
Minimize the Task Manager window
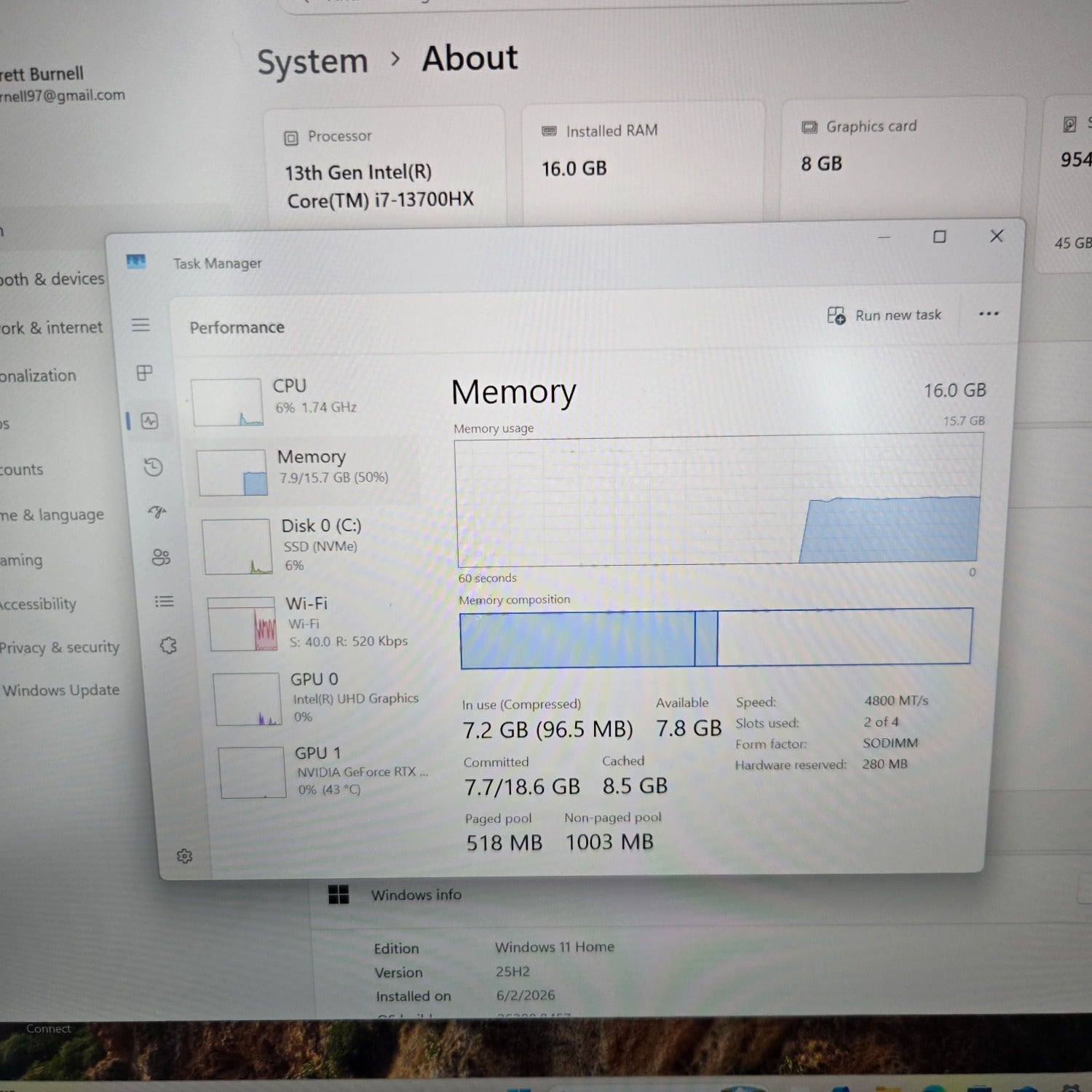[x=885, y=237]
